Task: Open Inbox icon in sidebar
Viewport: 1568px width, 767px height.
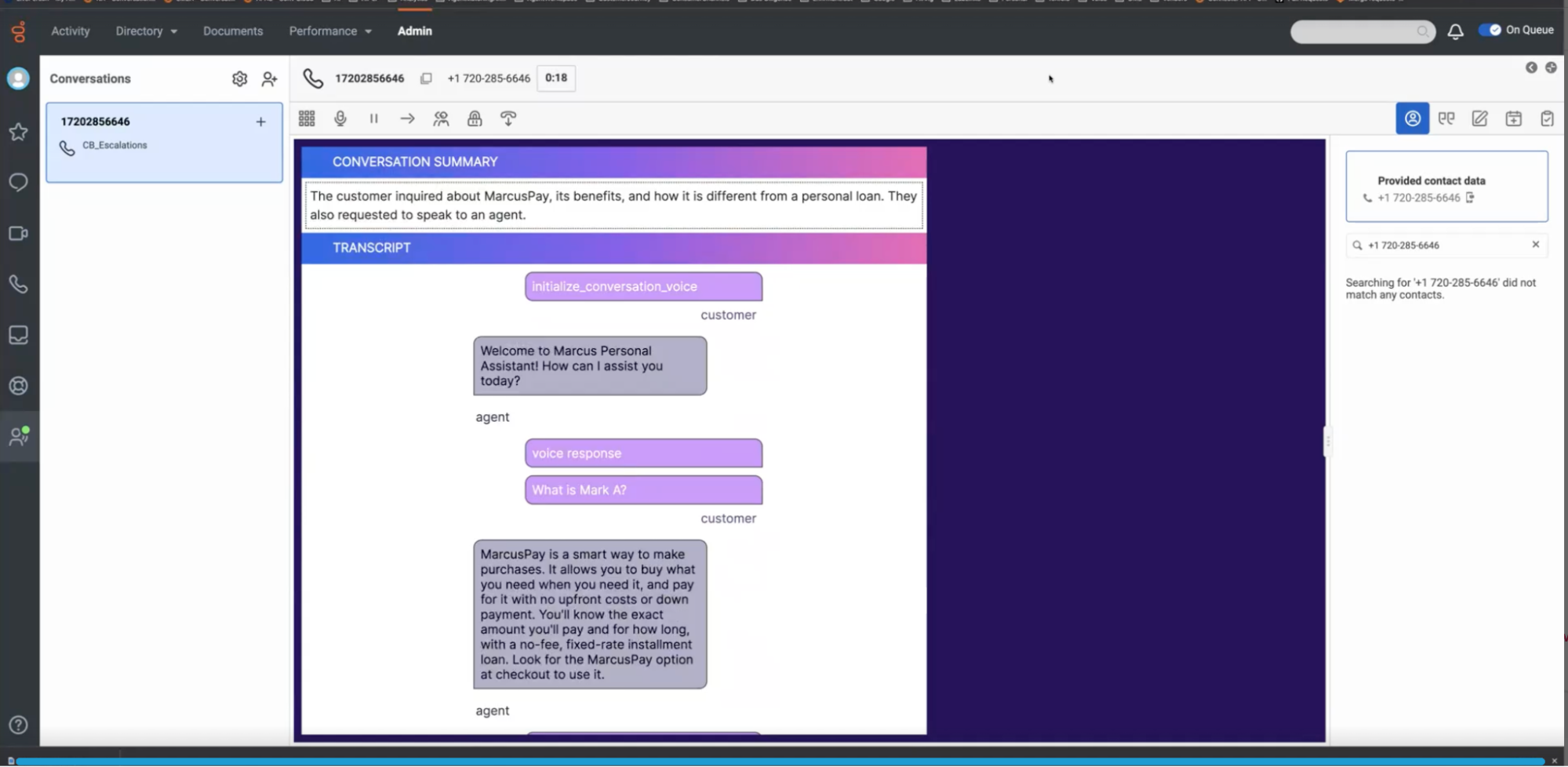Action: [18, 335]
